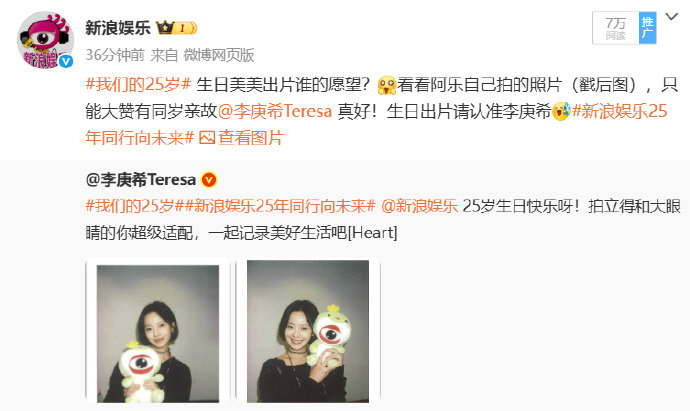Expand the post options chevron menu
This screenshot has width=690, height=411.
tap(672, 17)
